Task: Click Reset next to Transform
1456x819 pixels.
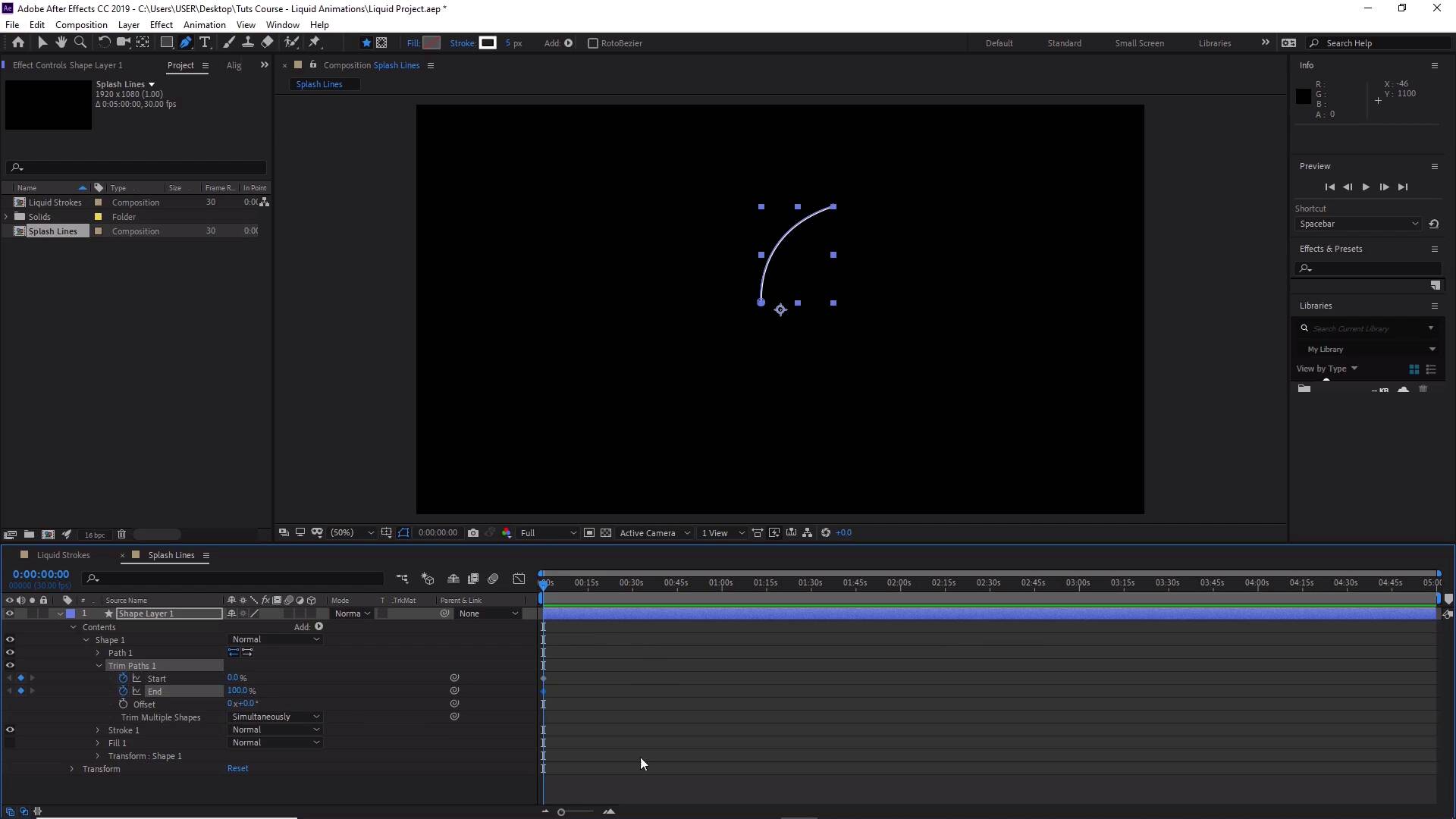Action: point(237,768)
